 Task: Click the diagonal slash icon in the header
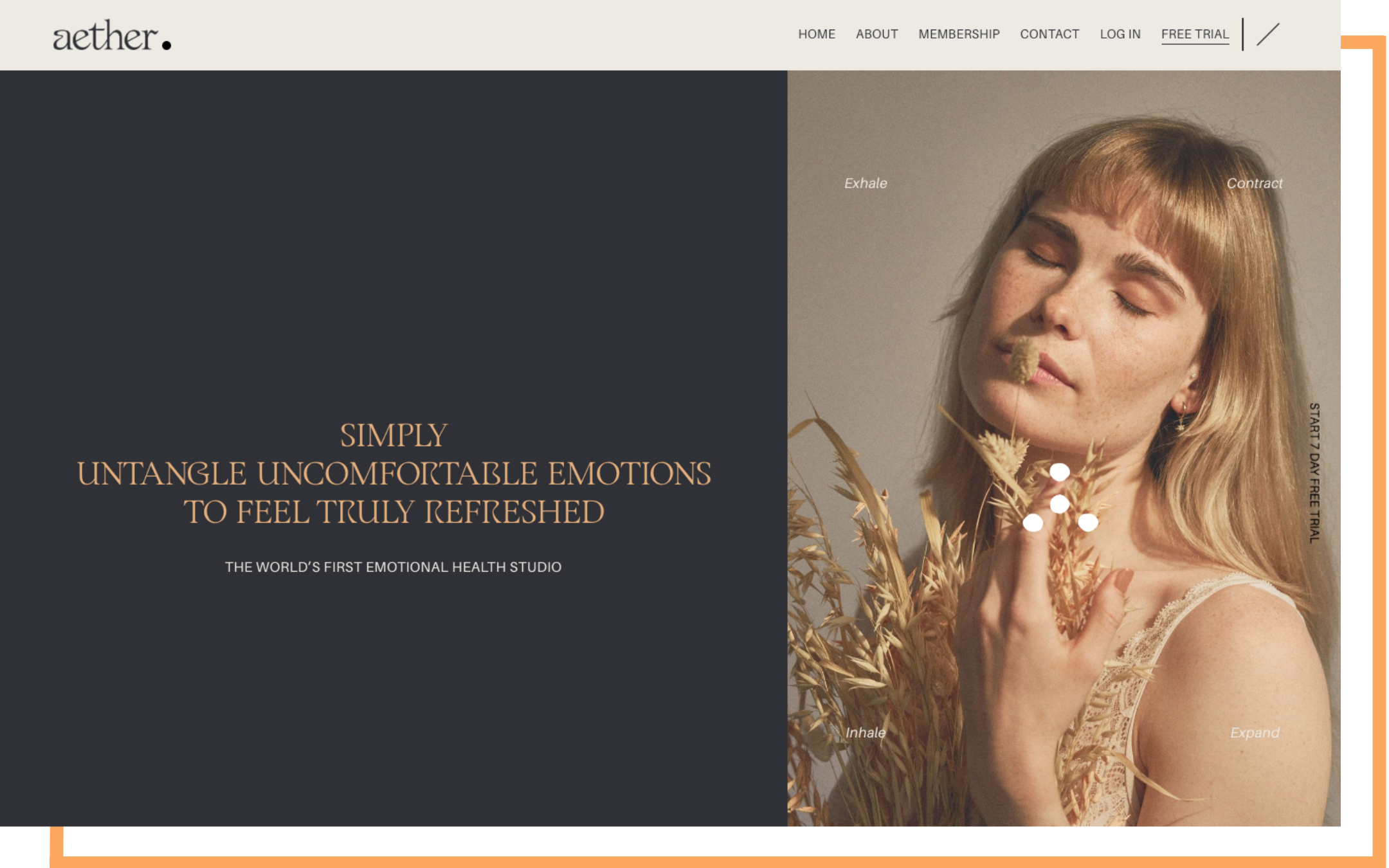point(1267,34)
